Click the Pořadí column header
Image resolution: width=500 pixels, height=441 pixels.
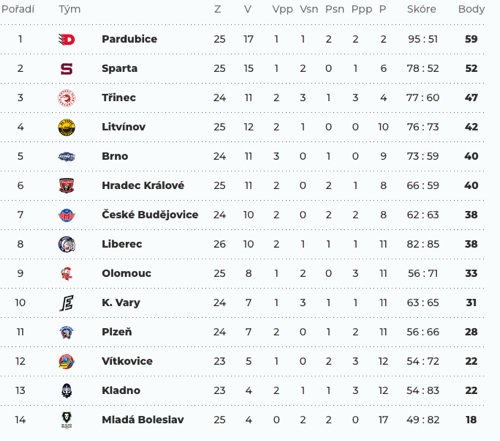coord(18,9)
